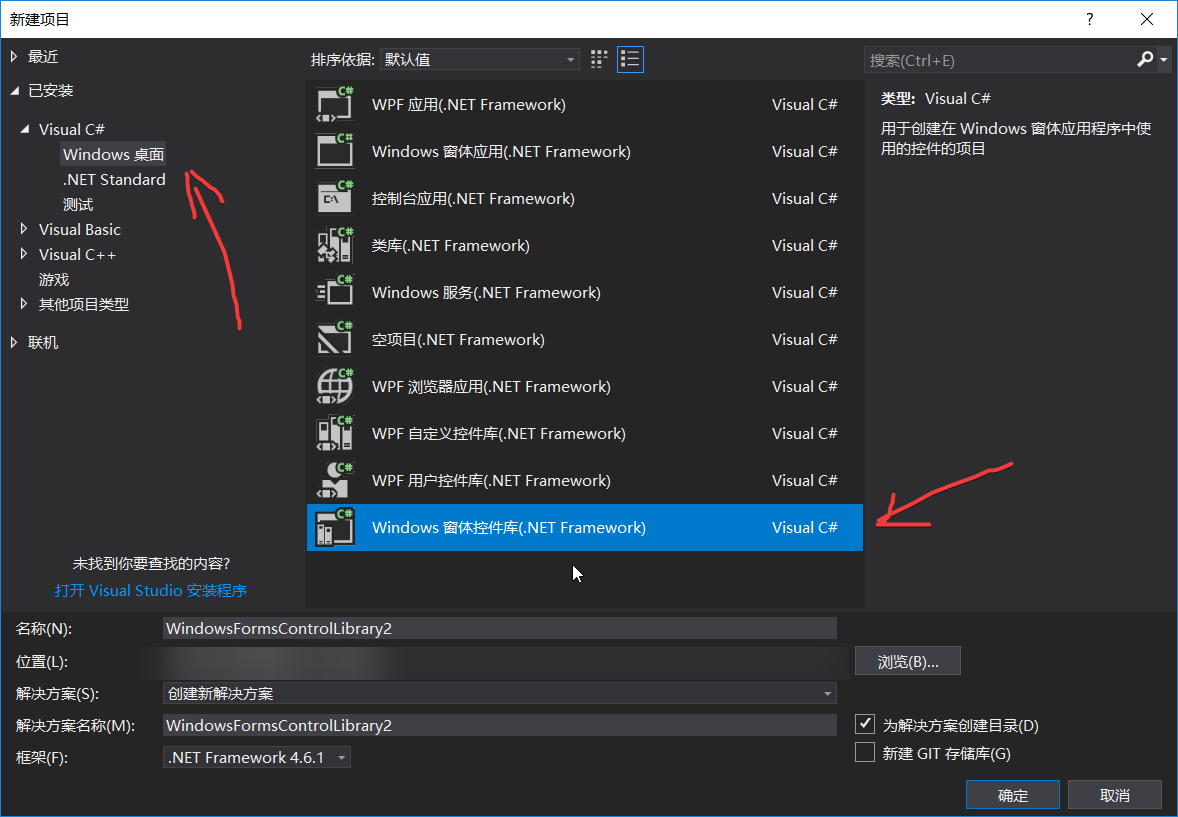Select WPF 浏览器应用(.NET Framework) template name
Viewport: 1178px width, 817px height.
coord(491,386)
